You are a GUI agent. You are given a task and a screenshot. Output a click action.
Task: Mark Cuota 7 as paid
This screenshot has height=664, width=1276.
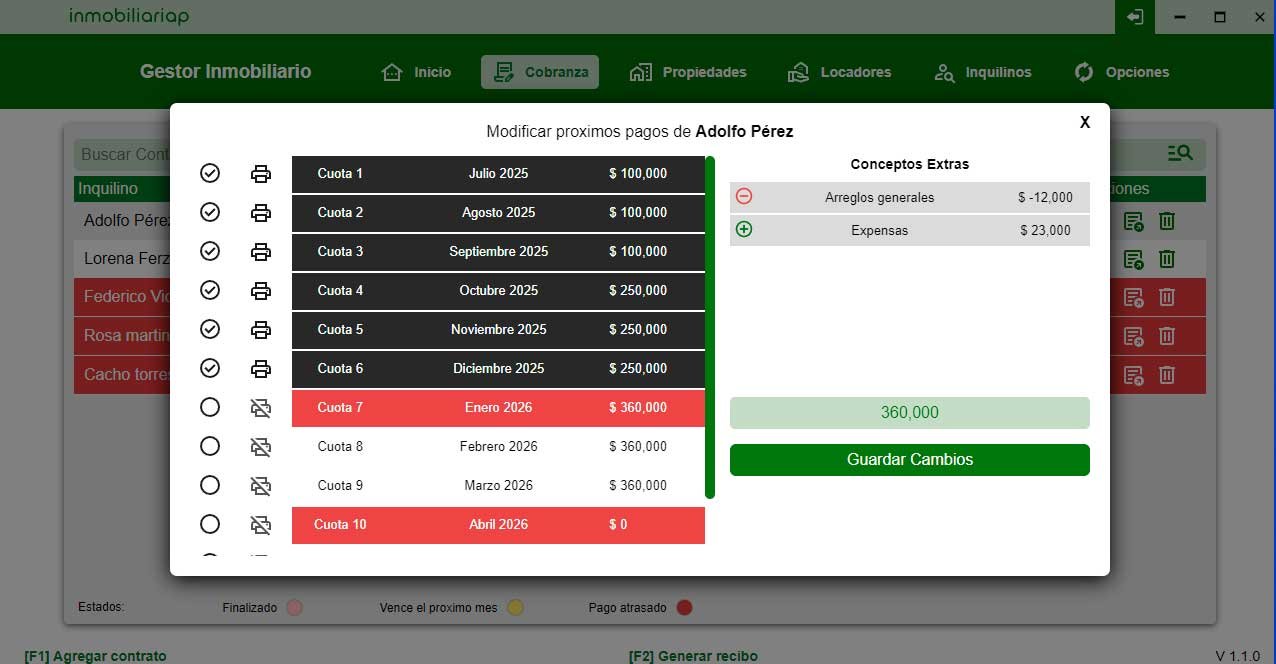(x=210, y=407)
